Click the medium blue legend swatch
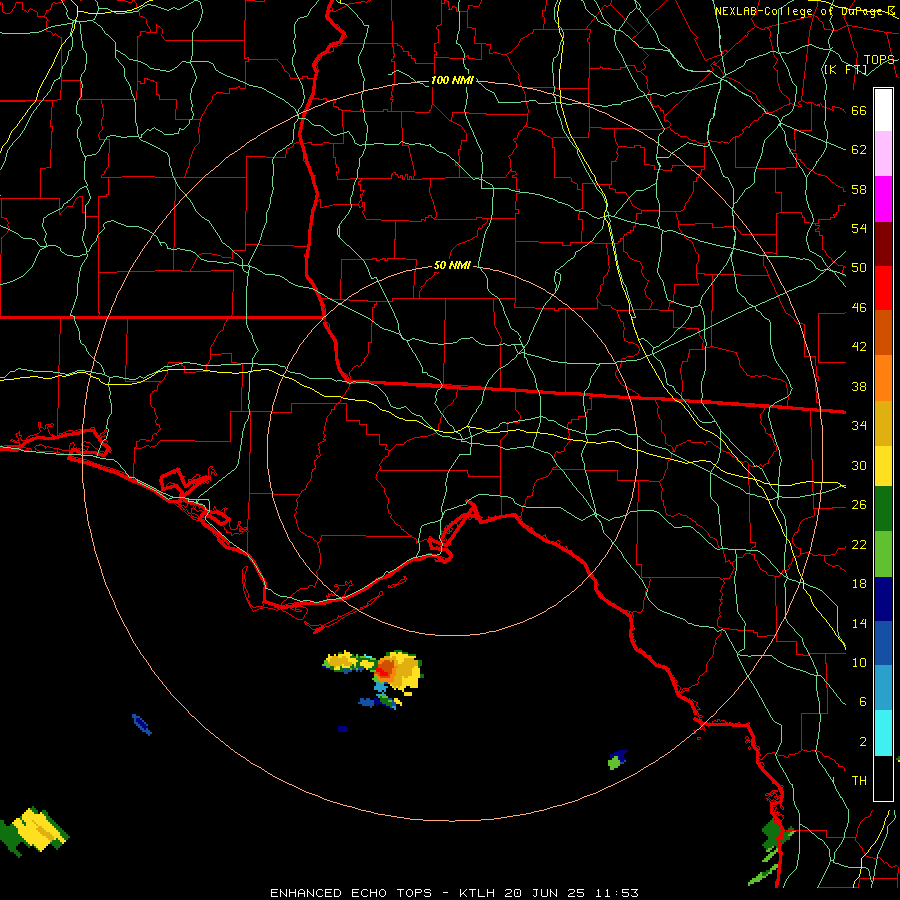The image size is (900, 900). coord(883,643)
